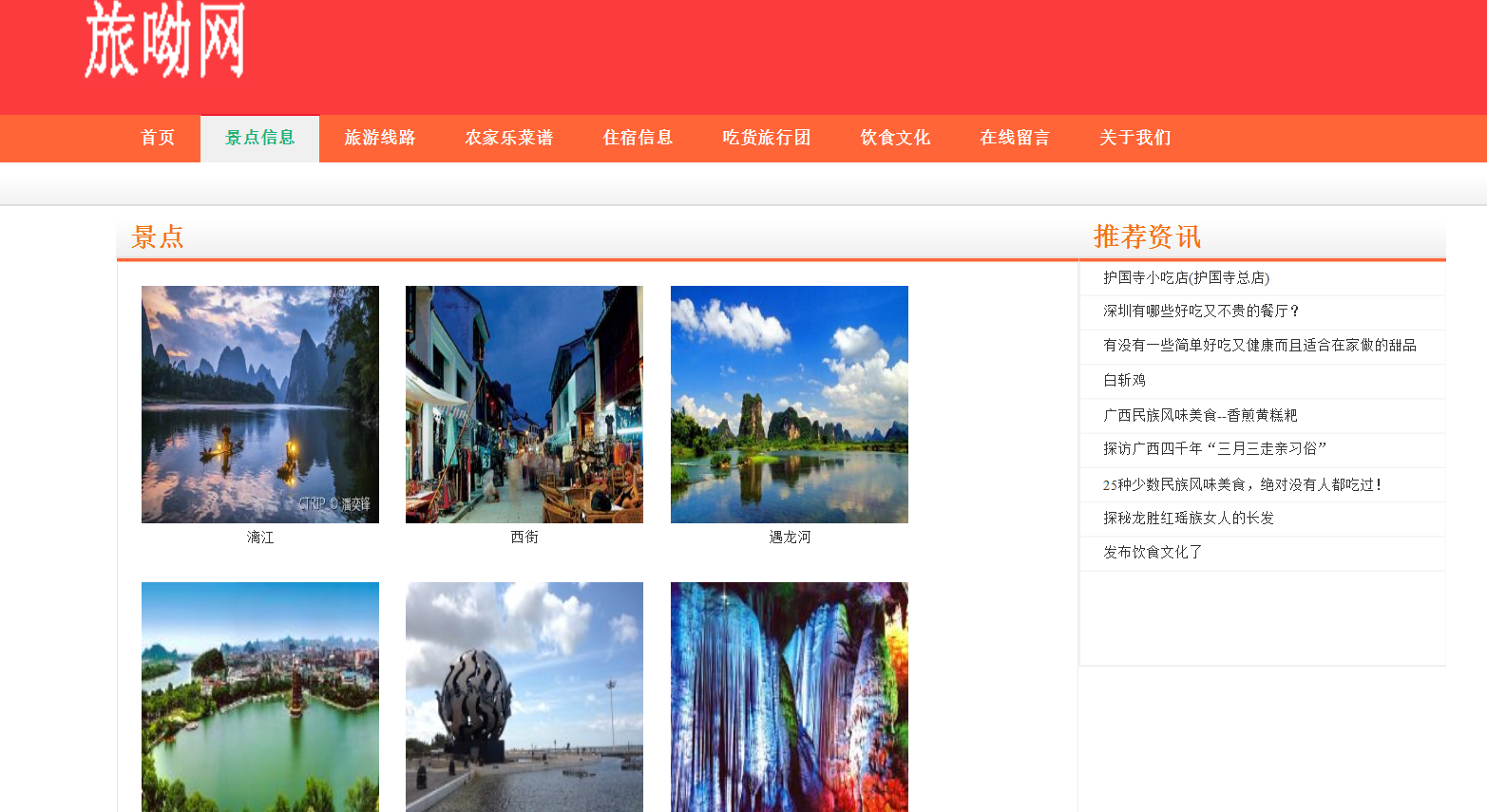This screenshot has width=1487, height=812.
Task: Read the 护国寺小吃店 article
Action: coord(1186,277)
